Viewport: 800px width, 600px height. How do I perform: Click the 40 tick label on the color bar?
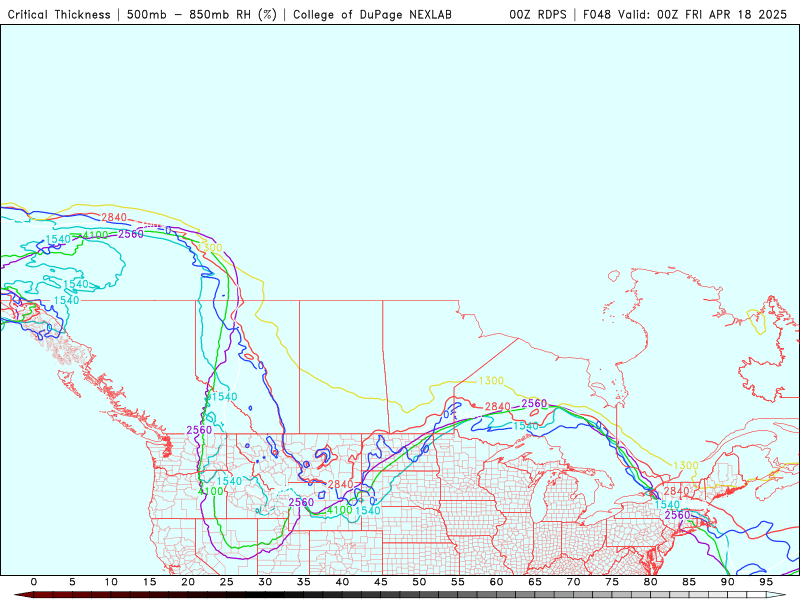tap(342, 582)
